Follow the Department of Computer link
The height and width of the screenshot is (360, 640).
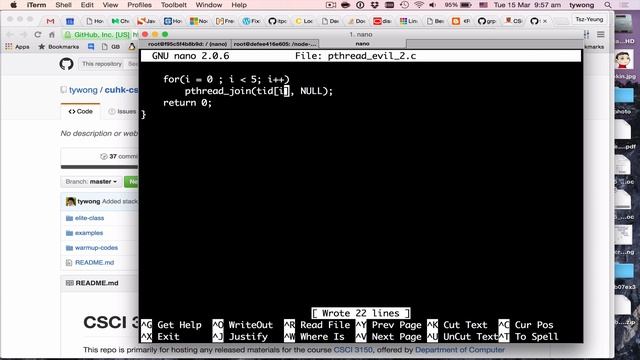(x=460, y=350)
